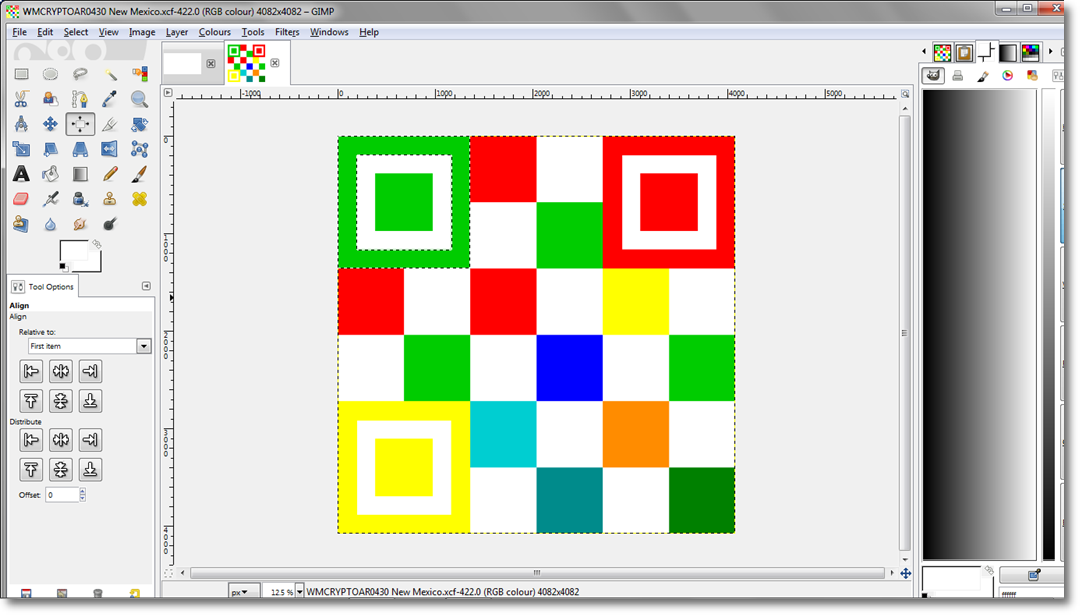1080x615 pixels.
Task: Show previous dock tabs with left arrow
Action: click(924, 52)
